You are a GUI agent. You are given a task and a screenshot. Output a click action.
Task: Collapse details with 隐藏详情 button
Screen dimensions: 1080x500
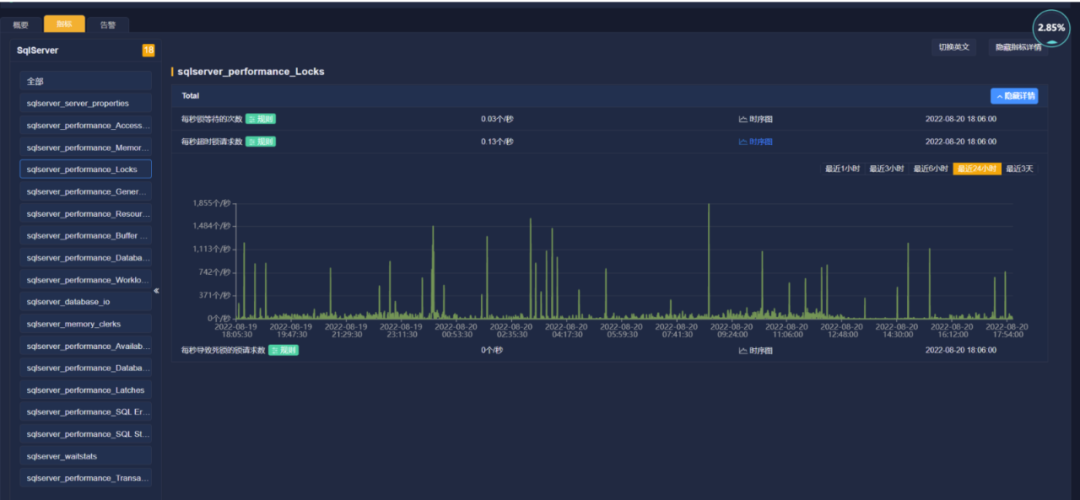(1014, 96)
